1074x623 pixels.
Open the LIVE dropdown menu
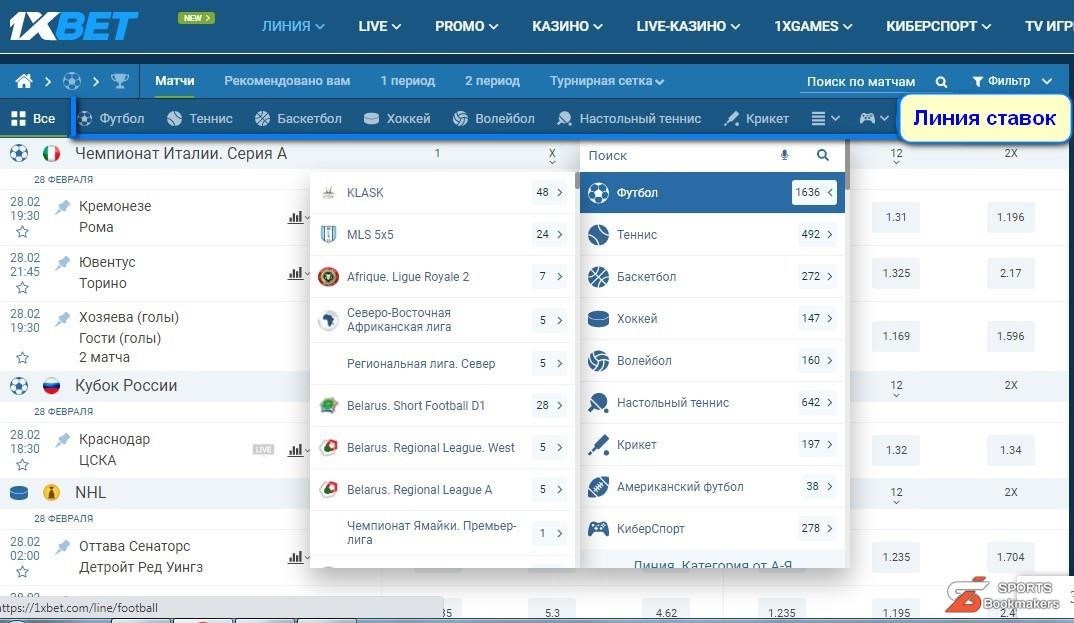[379, 26]
